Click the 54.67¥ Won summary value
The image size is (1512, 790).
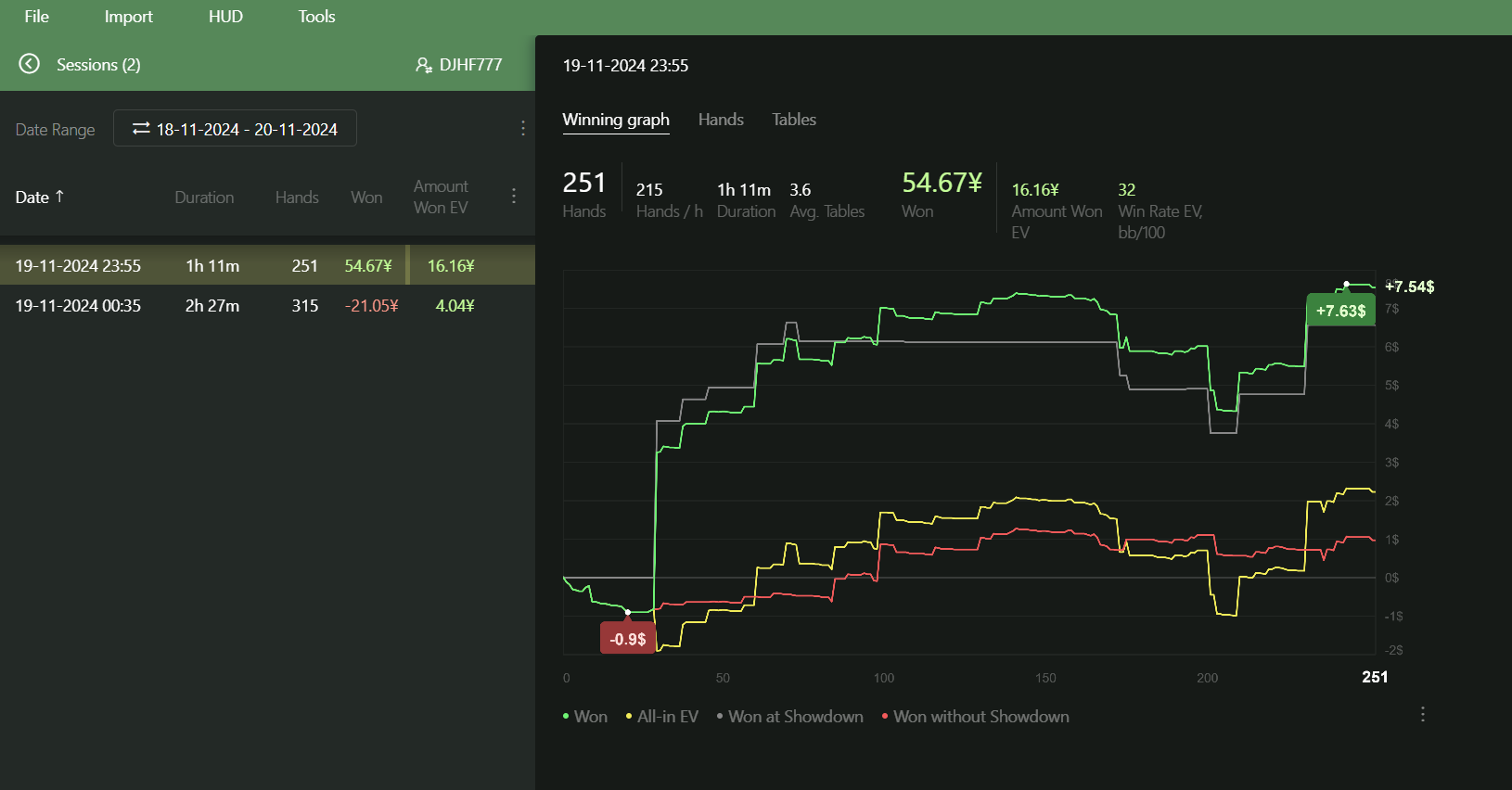[942, 183]
